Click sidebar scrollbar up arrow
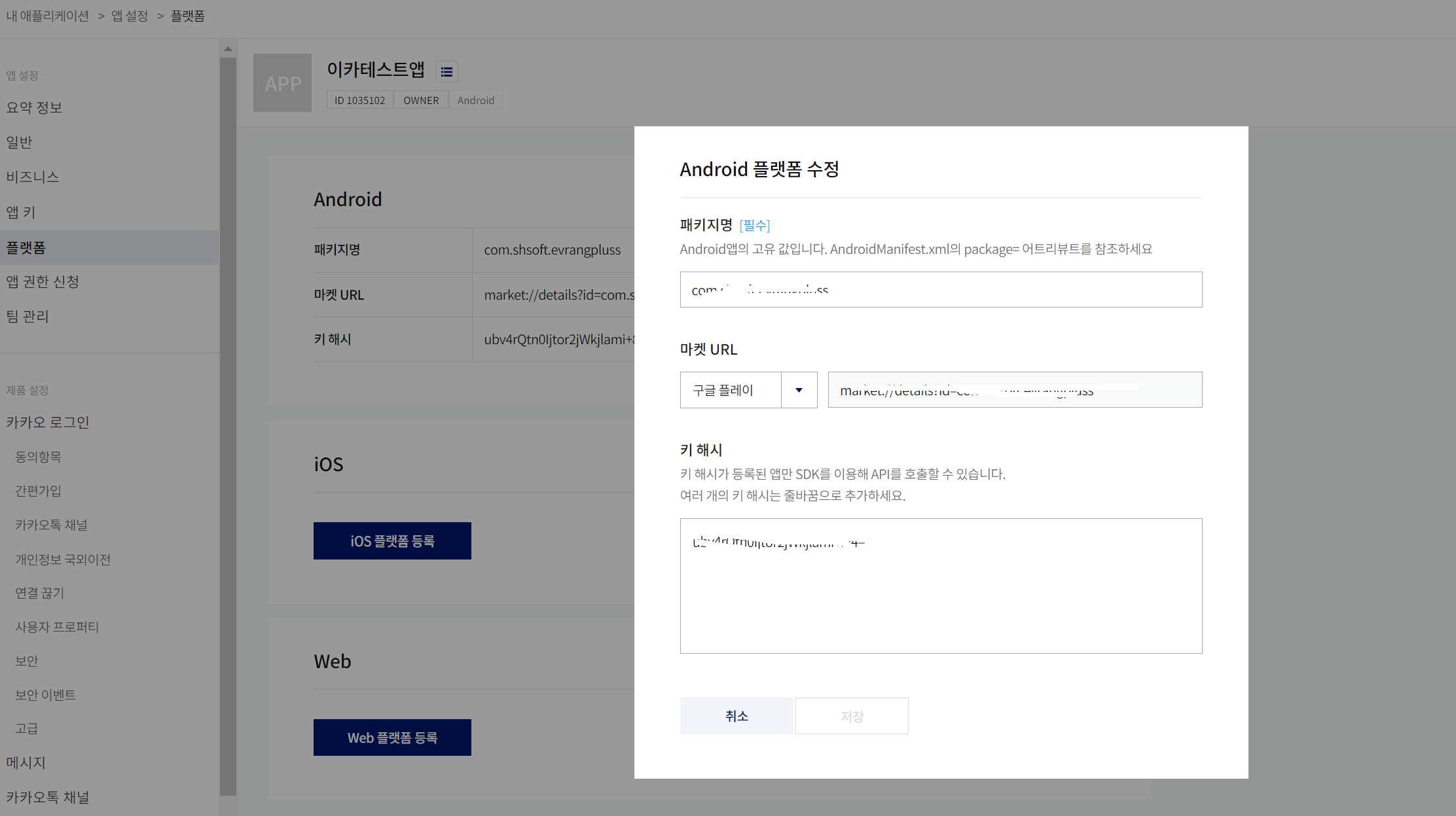 pyautogui.click(x=228, y=49)
